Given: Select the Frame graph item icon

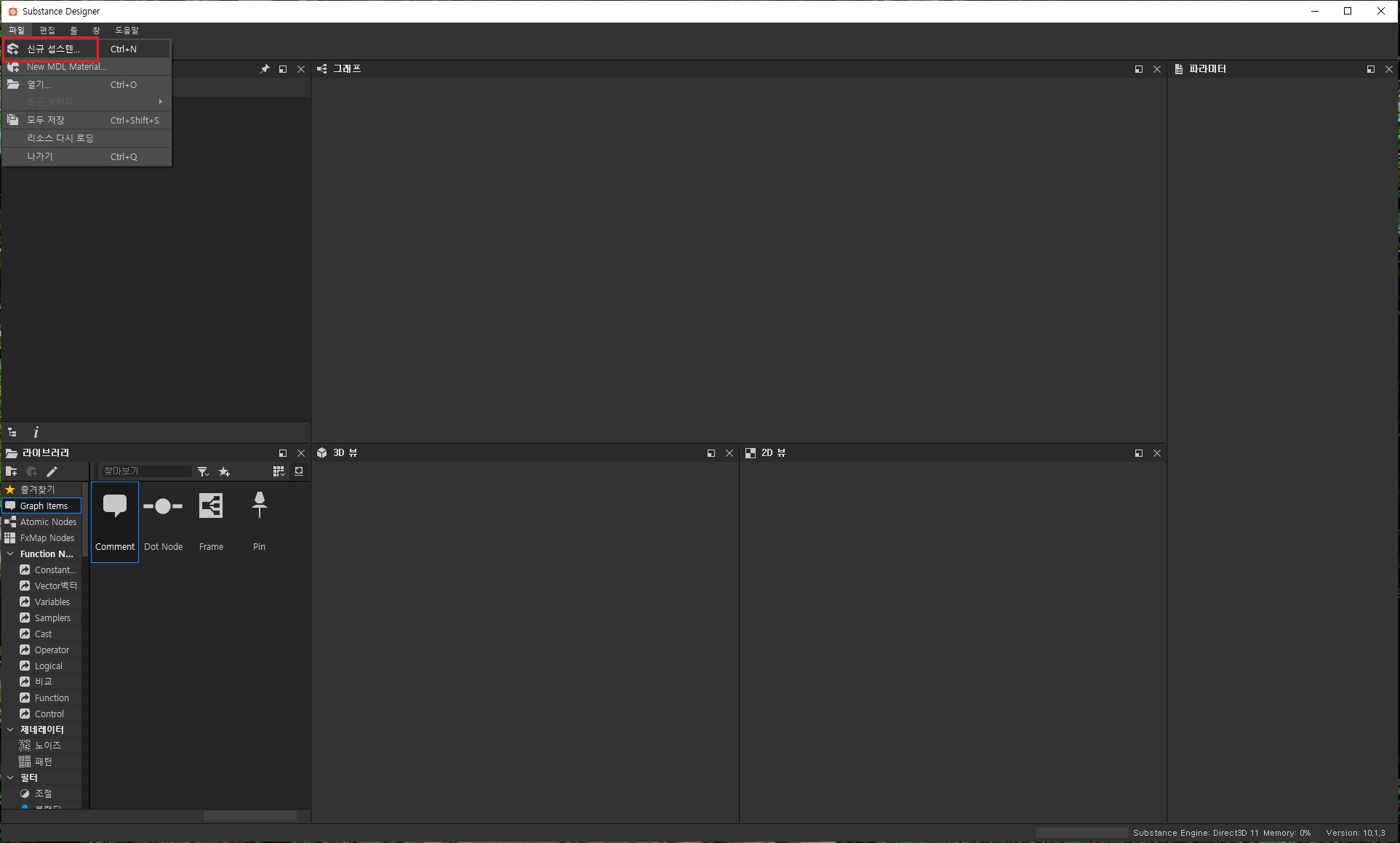Looking at the screenshot, I should coord(211,506).
